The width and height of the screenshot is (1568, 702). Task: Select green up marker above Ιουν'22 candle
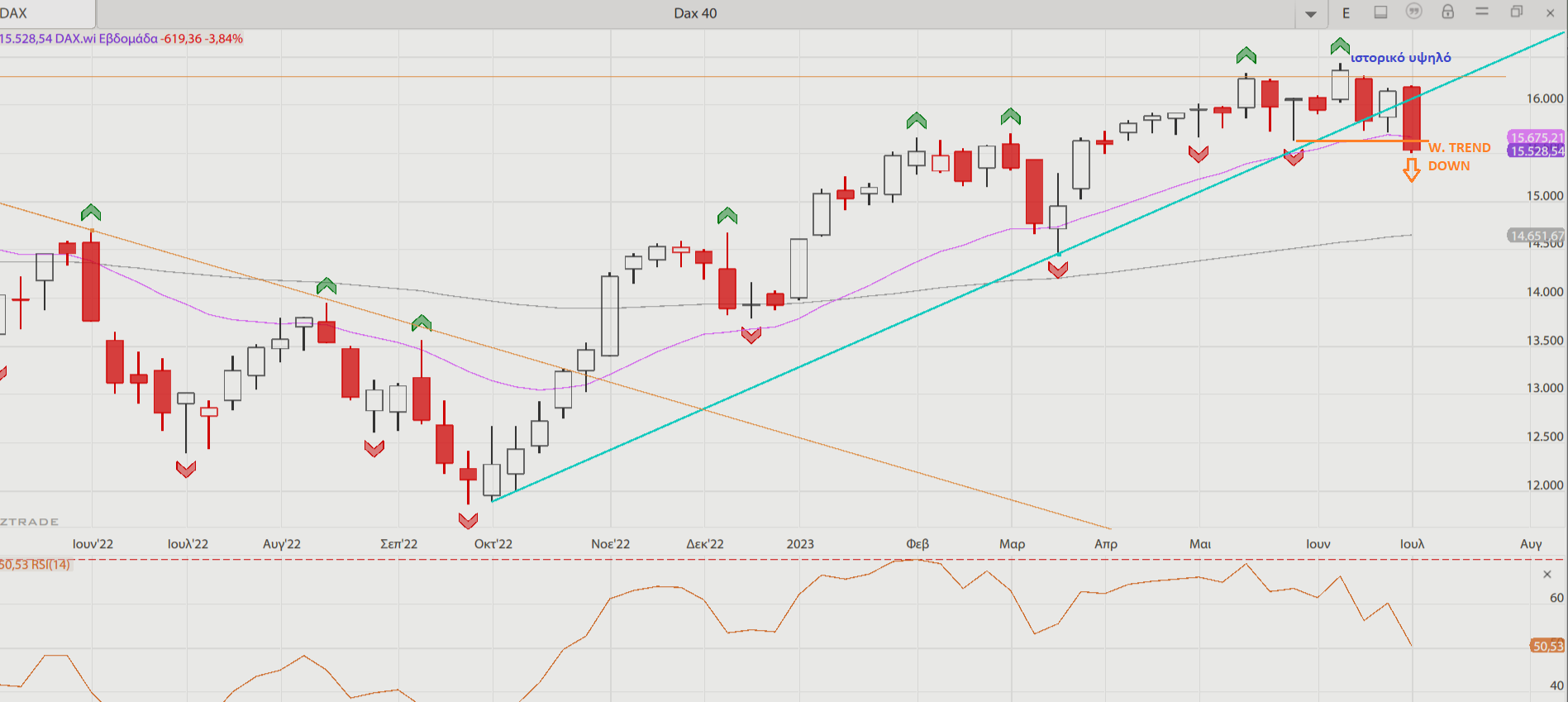point(91,213)
